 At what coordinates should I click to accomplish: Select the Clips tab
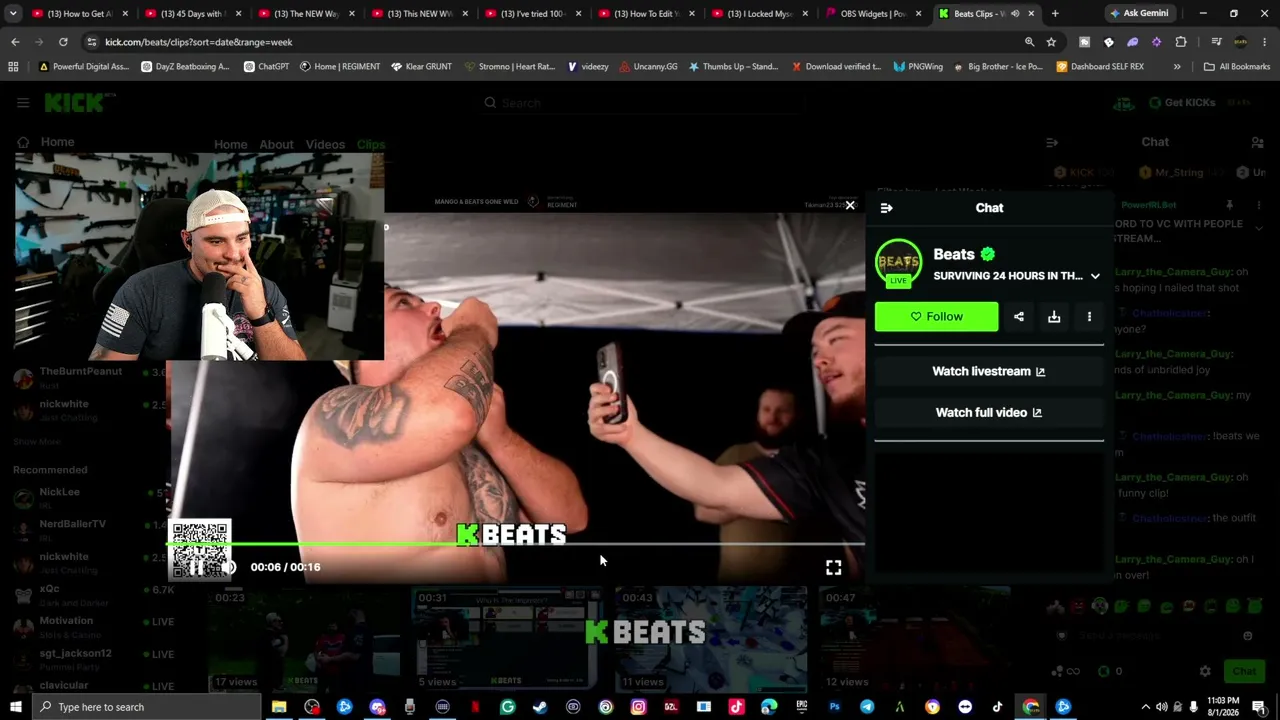tap(370, 144)
